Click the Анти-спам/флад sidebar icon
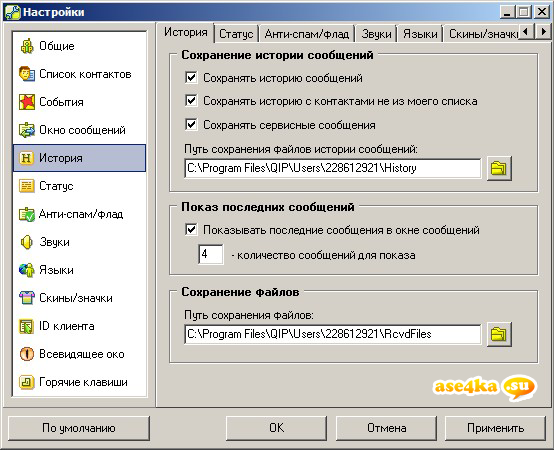 click(x=27, y=214)
